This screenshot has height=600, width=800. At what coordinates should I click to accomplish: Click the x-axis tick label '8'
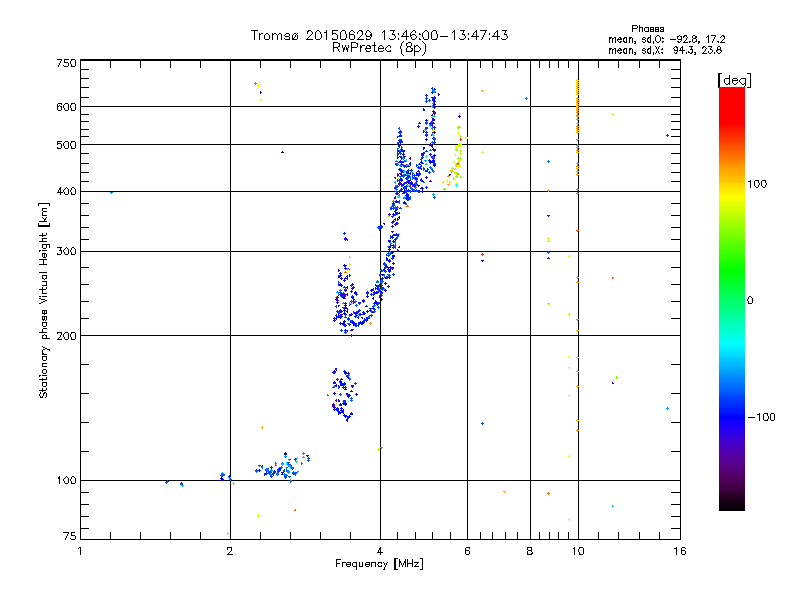coord(530,551)
